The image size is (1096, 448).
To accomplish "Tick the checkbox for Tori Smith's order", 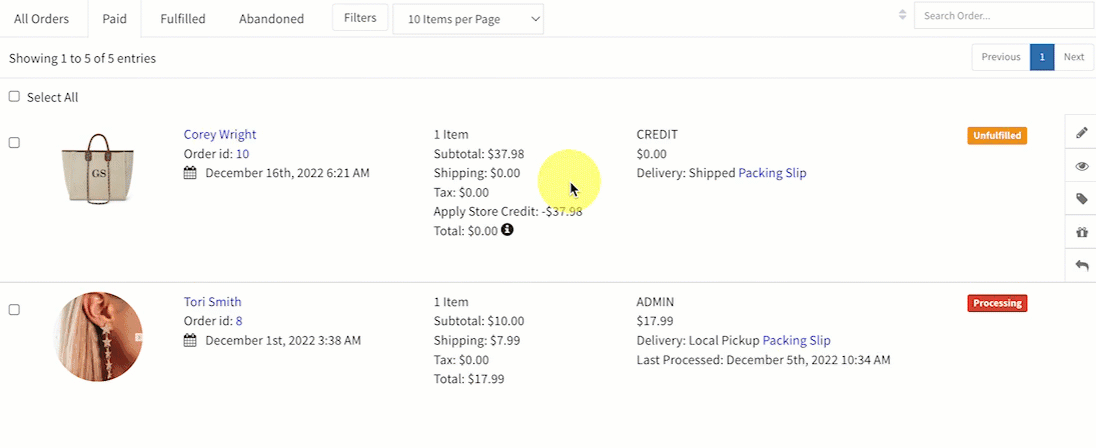I will coord(14,310).
